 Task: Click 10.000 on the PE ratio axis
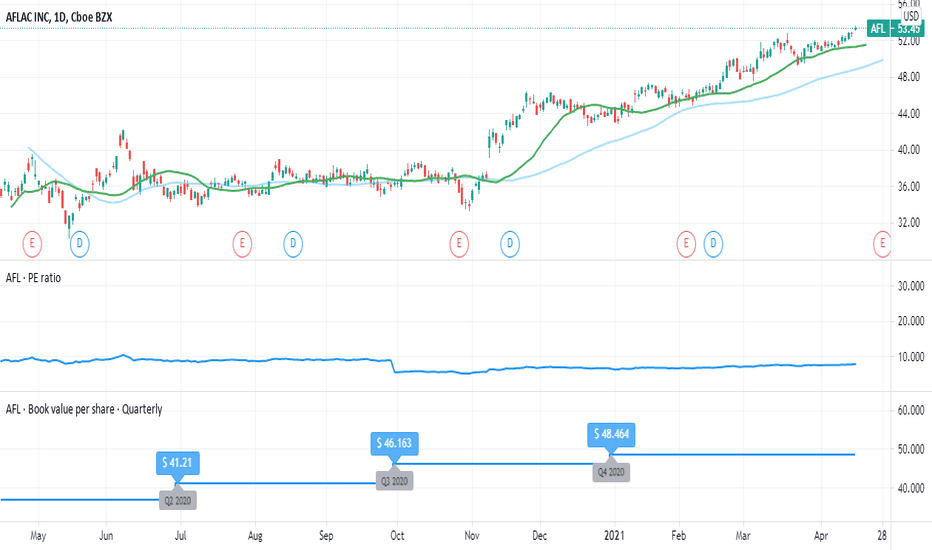coord(911,357)
